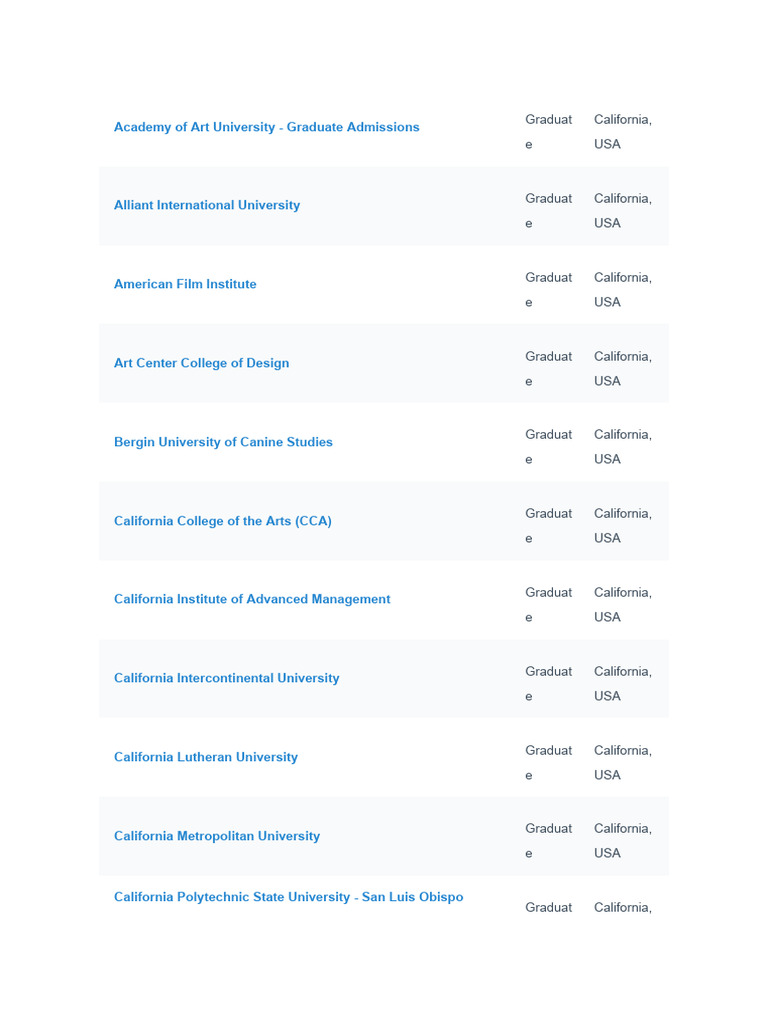Click California, USA in Alliant International row
This screenshot has height=1024, width=768.
(x=622, y=210)
